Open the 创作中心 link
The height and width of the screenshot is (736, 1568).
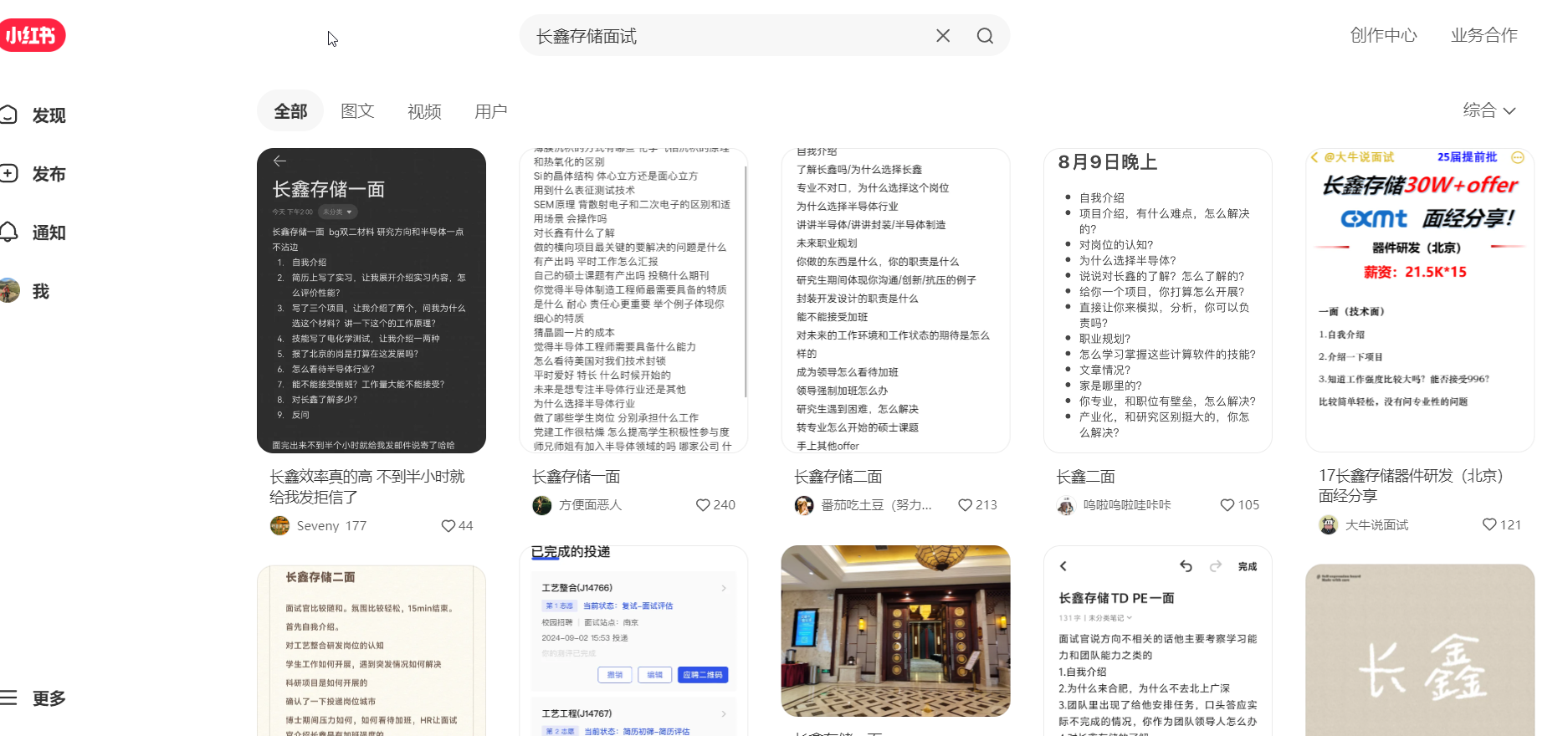coord(1384,35)
